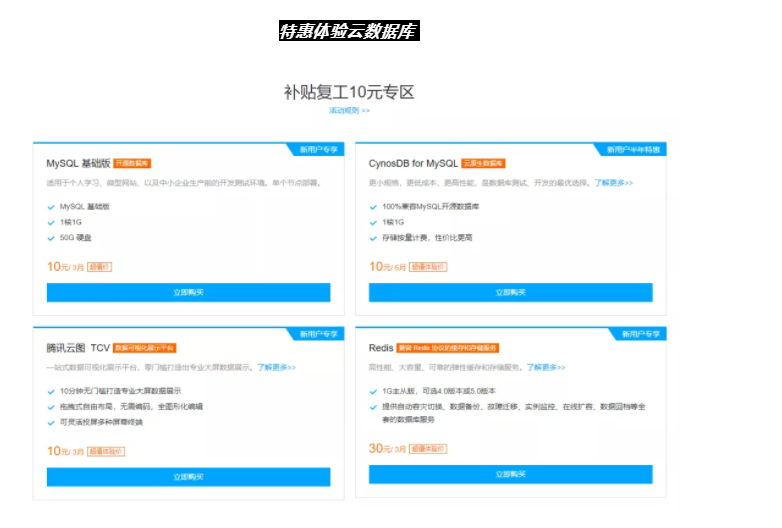Click the checkmark beside 50G 硬盘
This screenshot has width=782, height=528.
pyautogui.click(x=51, y=238)
